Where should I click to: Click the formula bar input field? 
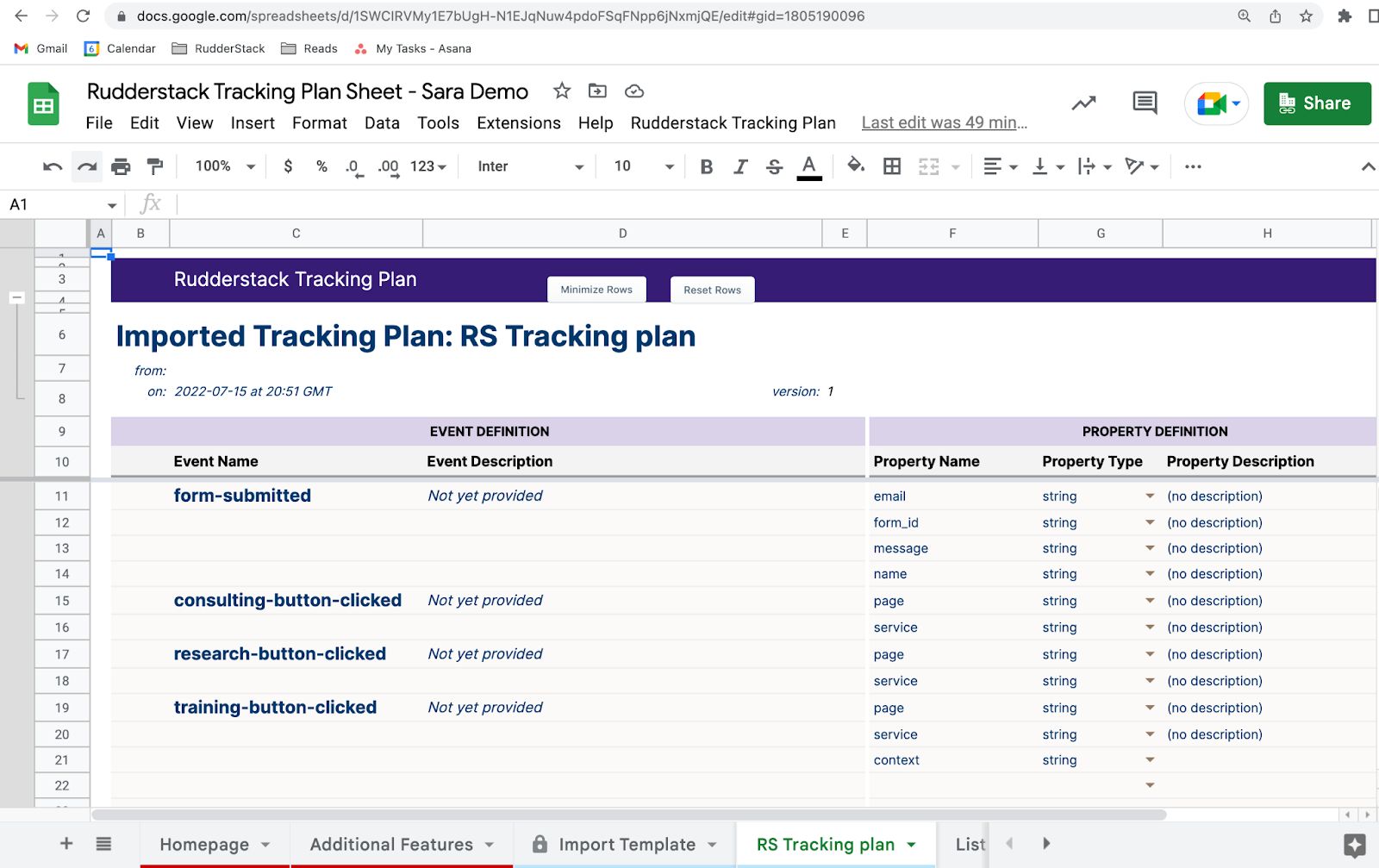[689, 204]
